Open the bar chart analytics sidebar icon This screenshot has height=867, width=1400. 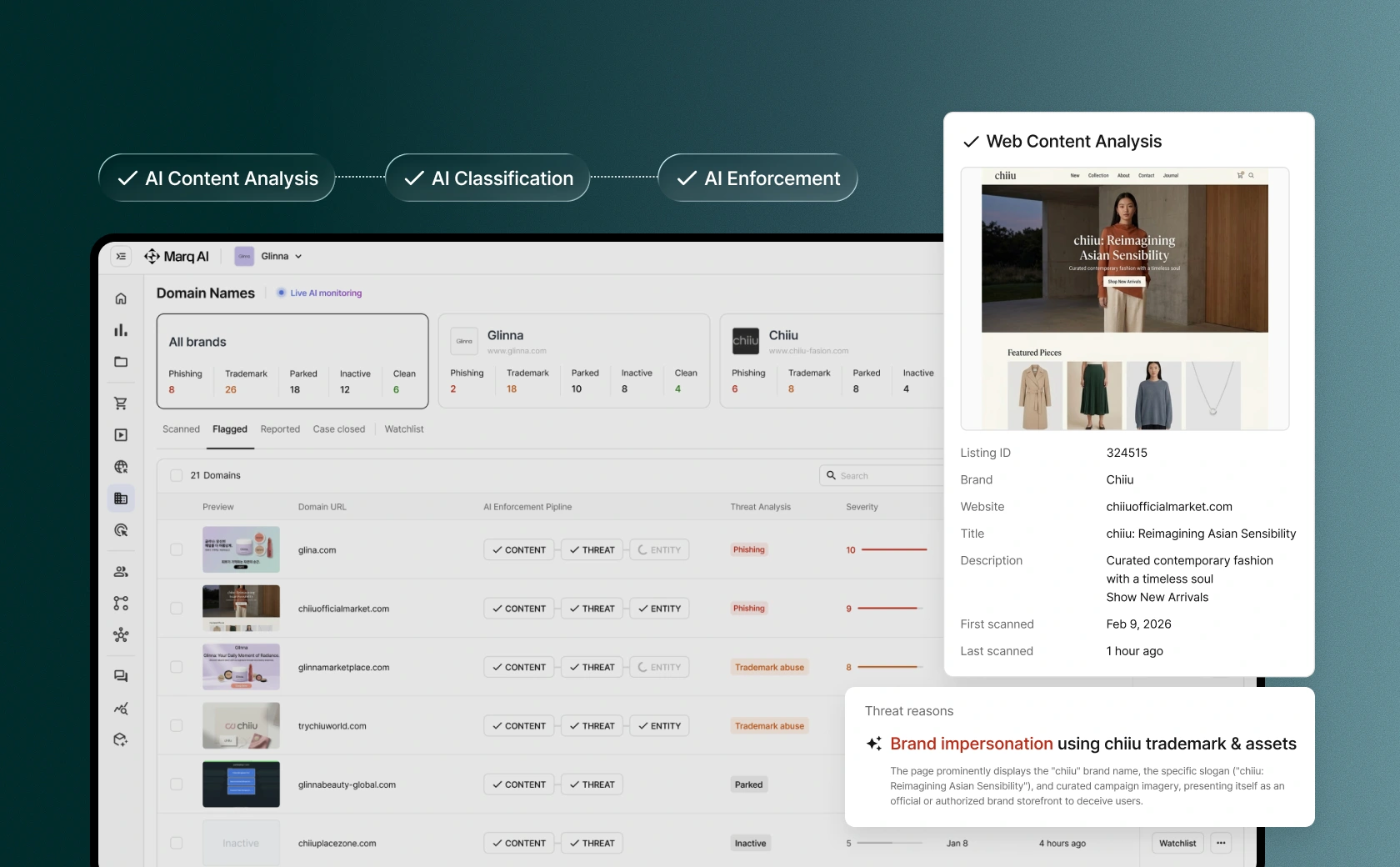click(x=121, y=330)
